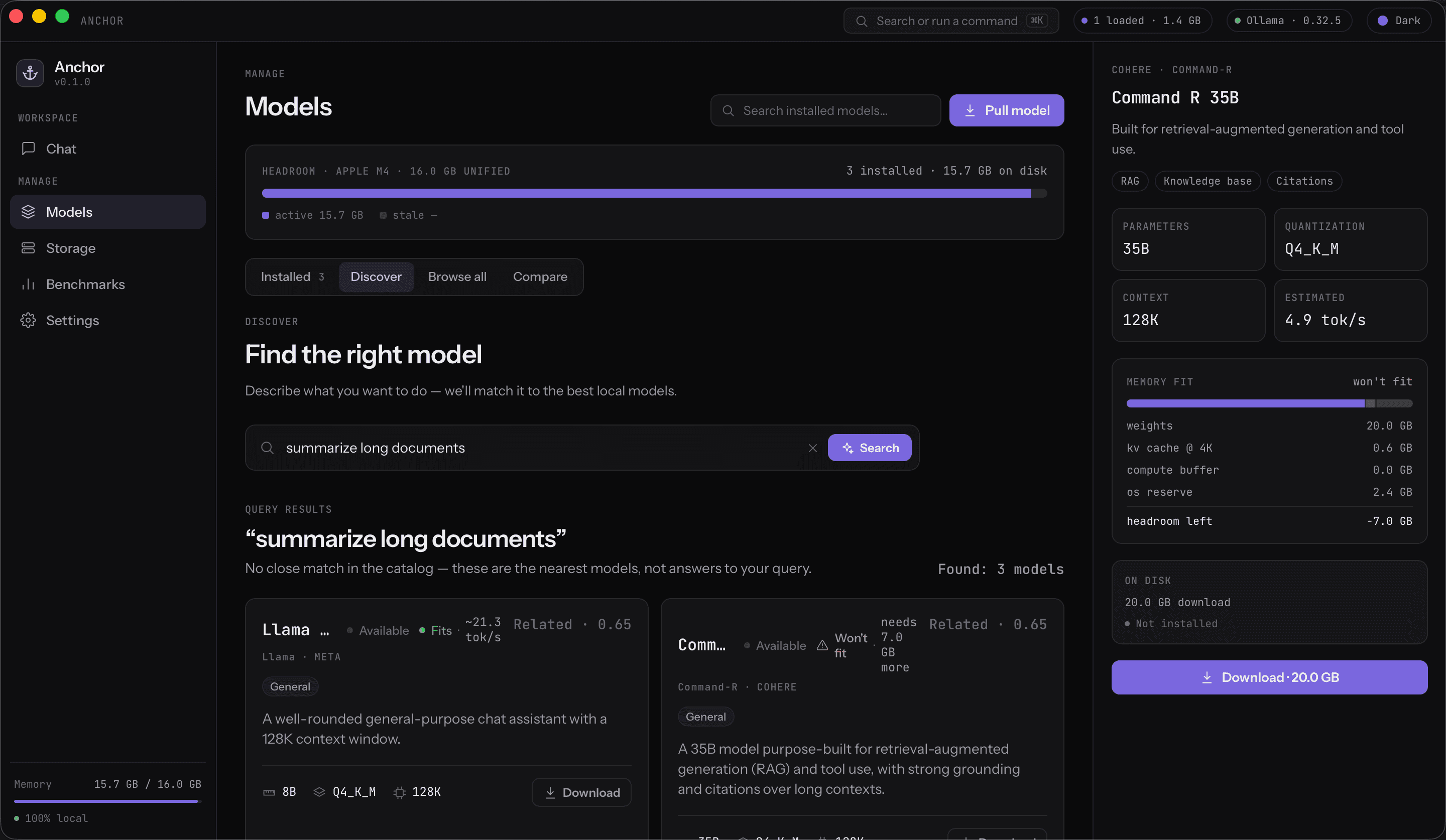Click the RAG tag chip
1446x840 pixels.
pyautogui.click(x=1129, y=181)
